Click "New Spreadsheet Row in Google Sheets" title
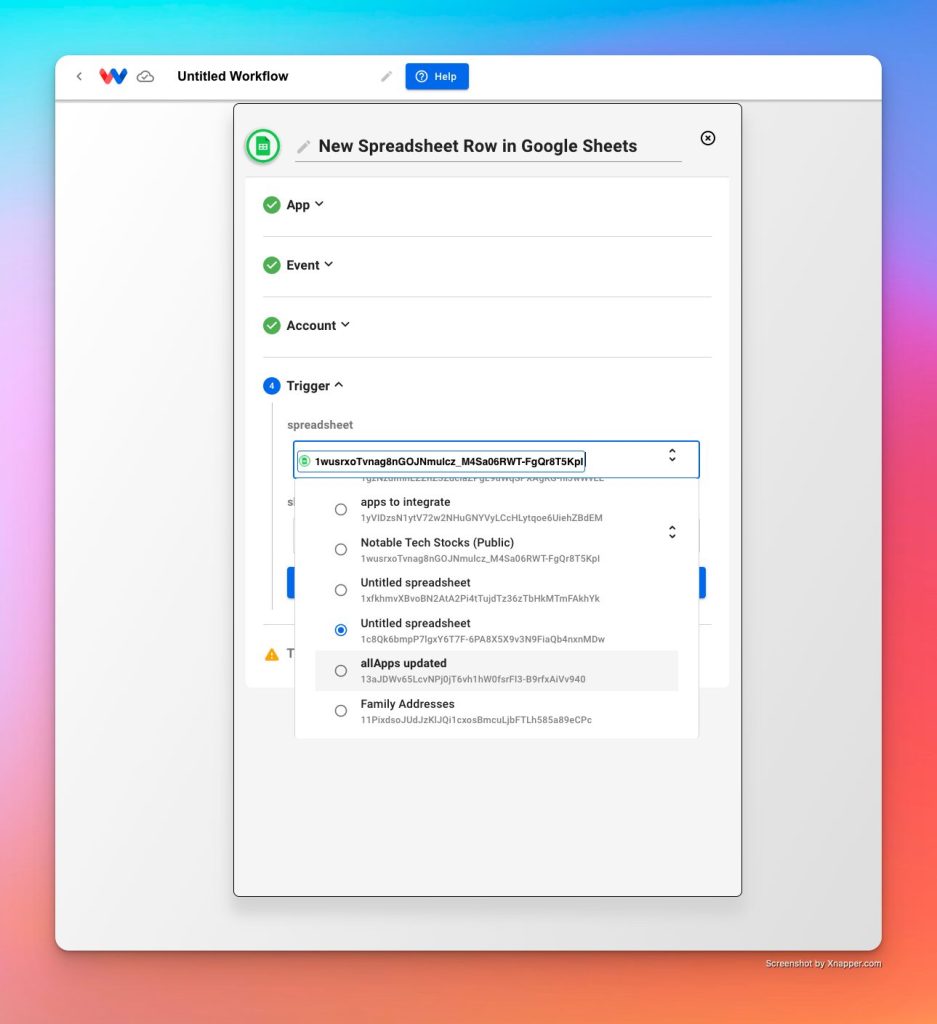Screen dimensions: 937x1024 point(477,146)
